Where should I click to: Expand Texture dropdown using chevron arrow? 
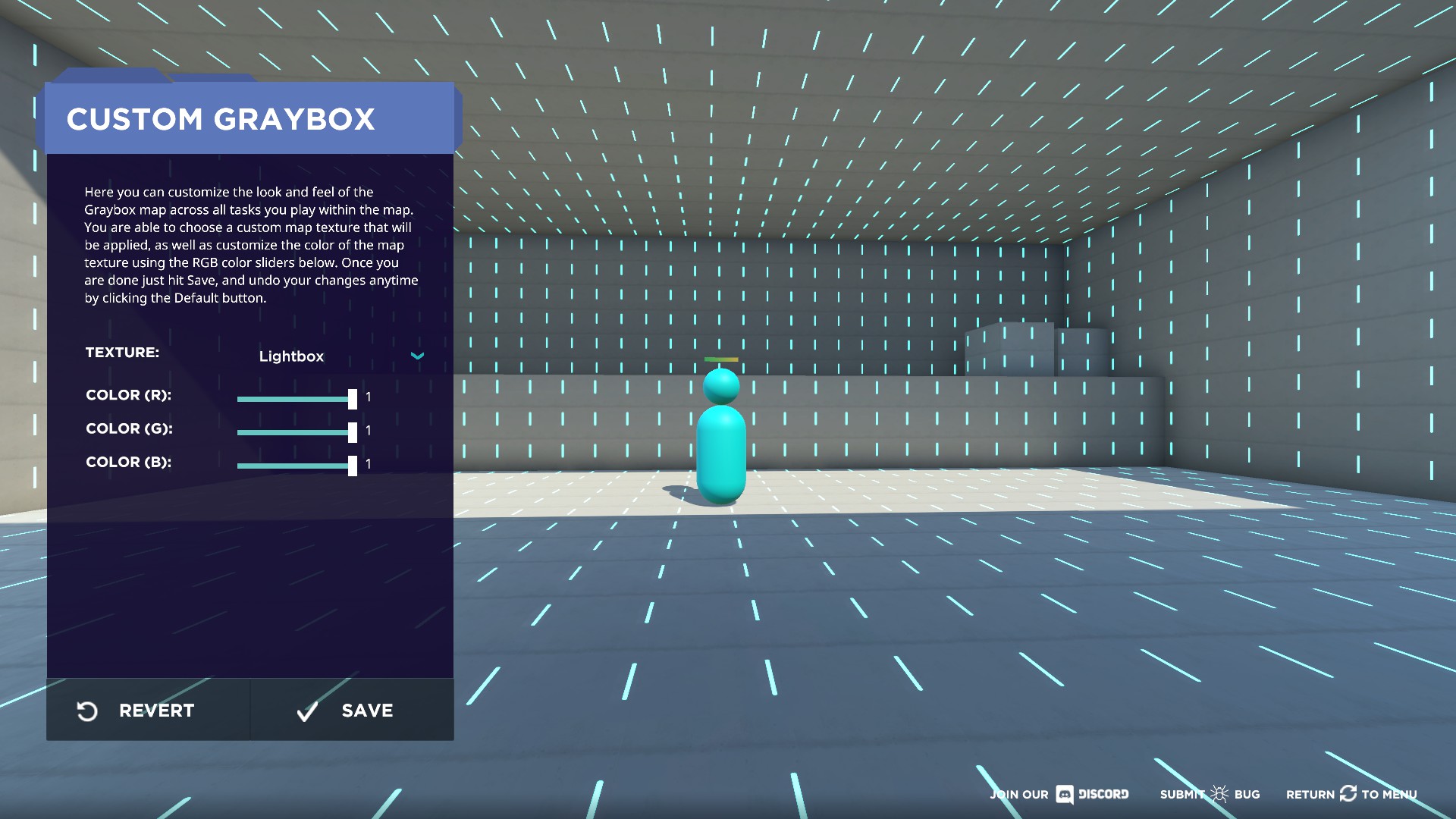tap(417, 356)
